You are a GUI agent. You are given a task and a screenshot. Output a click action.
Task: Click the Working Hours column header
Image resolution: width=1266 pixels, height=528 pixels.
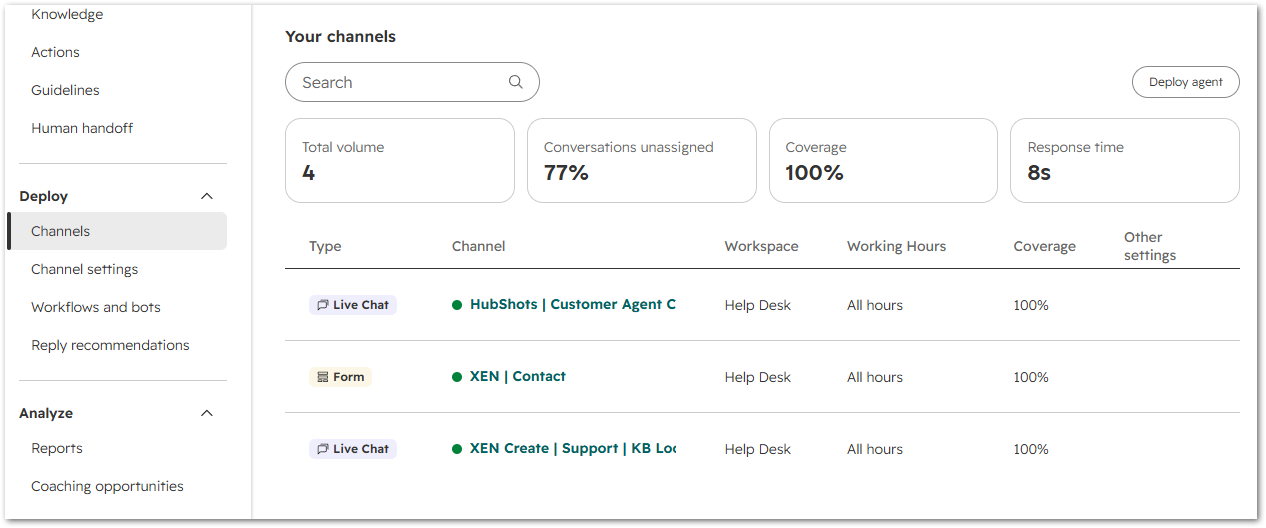[896, 246]
